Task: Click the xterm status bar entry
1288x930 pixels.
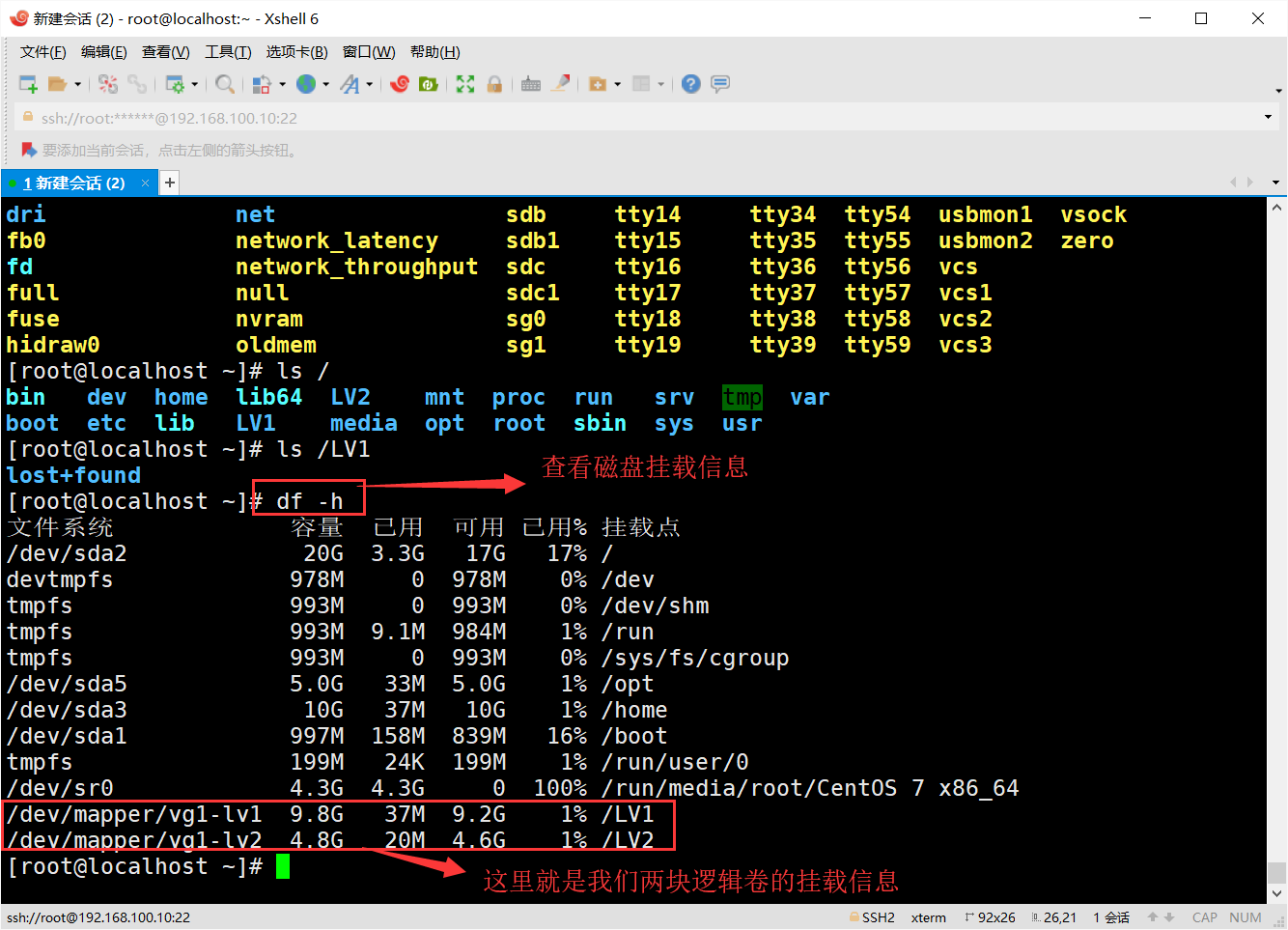Action: 929,917
